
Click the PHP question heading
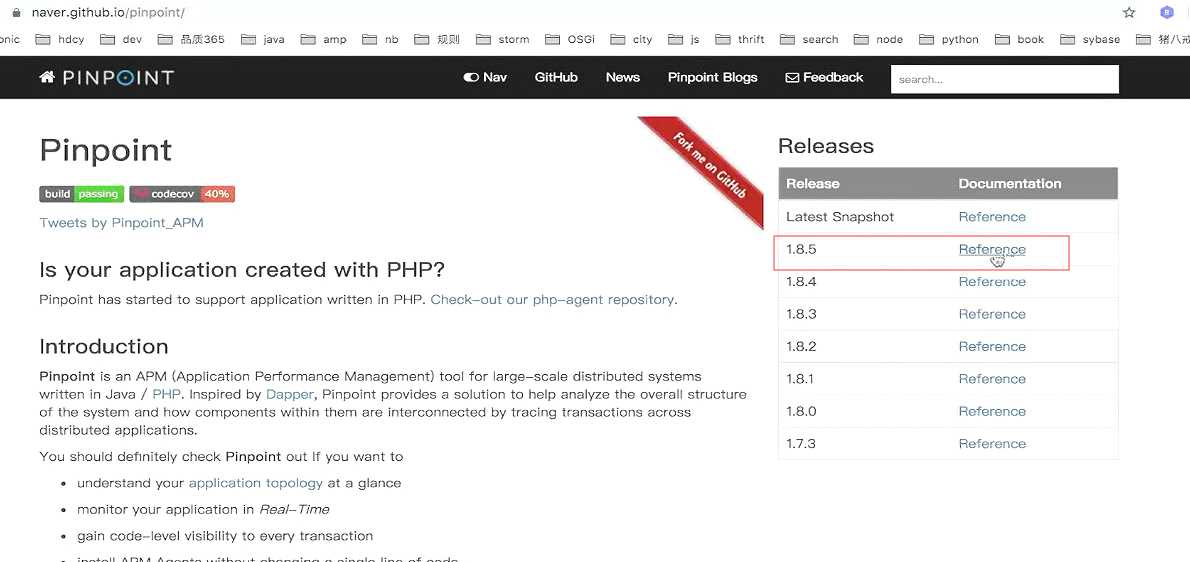(242, 270)
